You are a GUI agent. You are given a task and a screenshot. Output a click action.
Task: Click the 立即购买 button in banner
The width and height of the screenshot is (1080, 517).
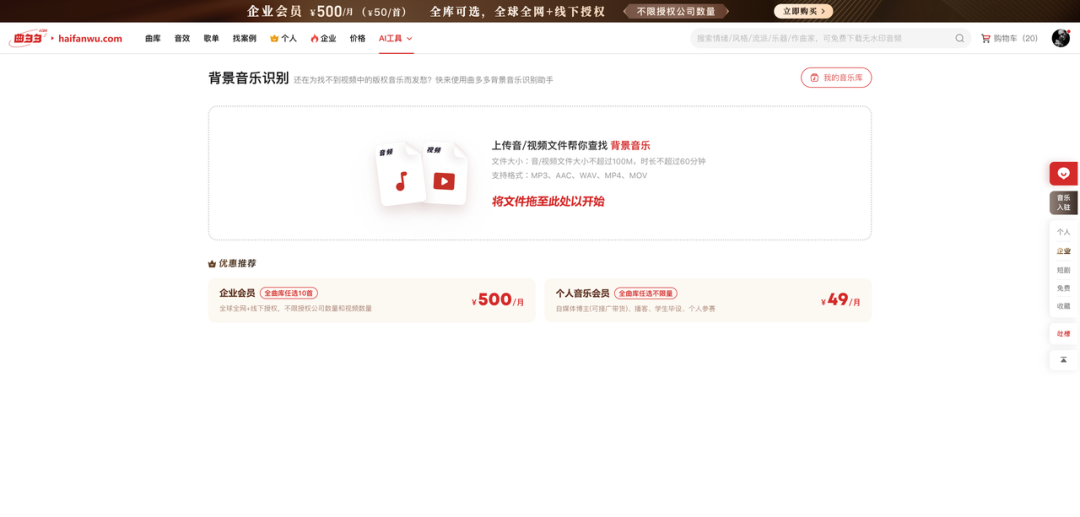pos(803,11)
